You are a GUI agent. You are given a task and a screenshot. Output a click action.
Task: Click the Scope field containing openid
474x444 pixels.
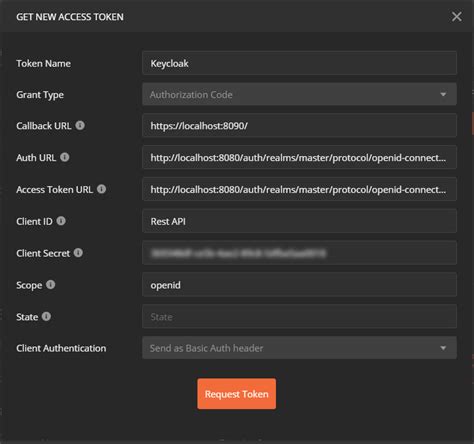(299, 285)
